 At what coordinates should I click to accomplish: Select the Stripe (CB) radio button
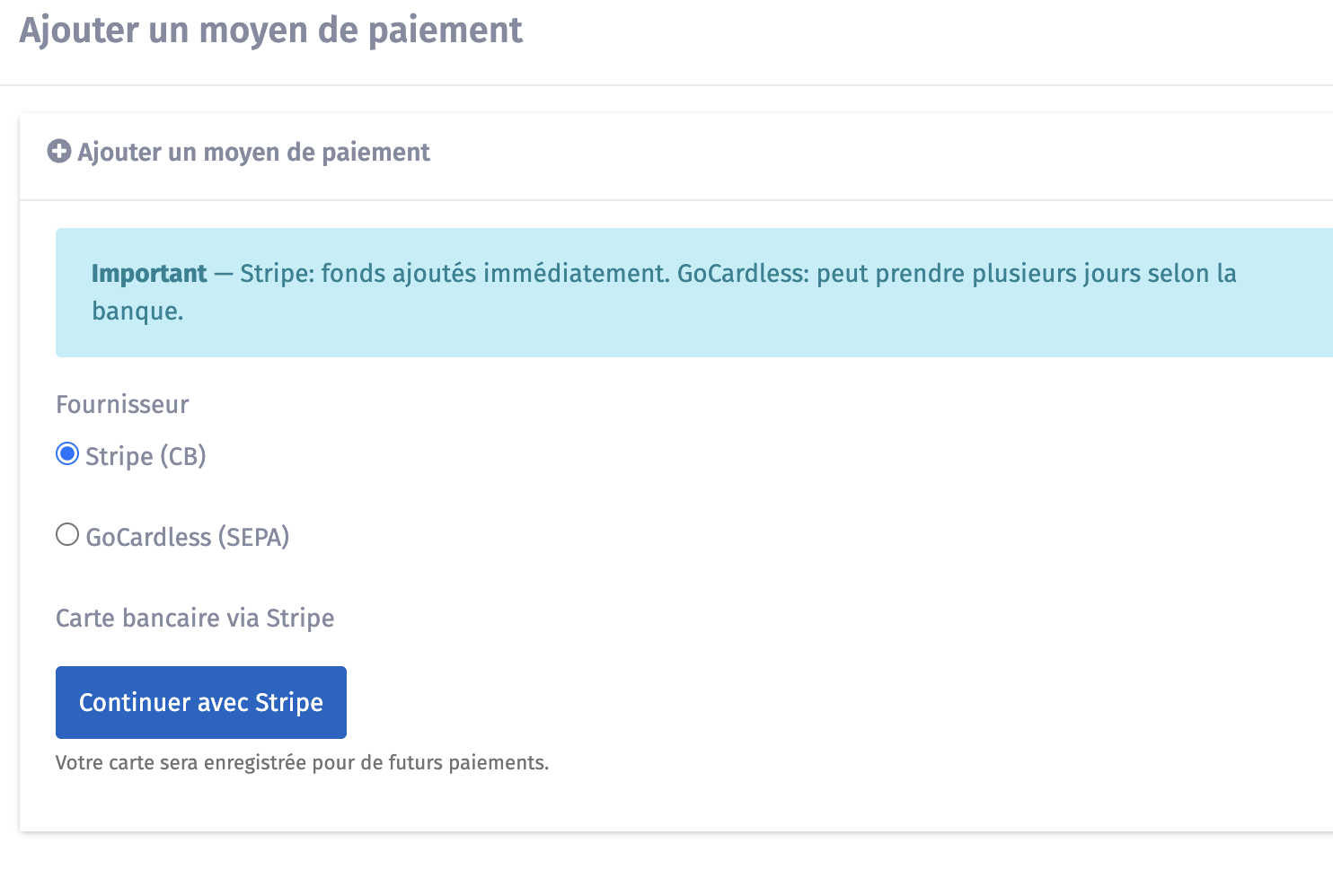coord(67,454)
